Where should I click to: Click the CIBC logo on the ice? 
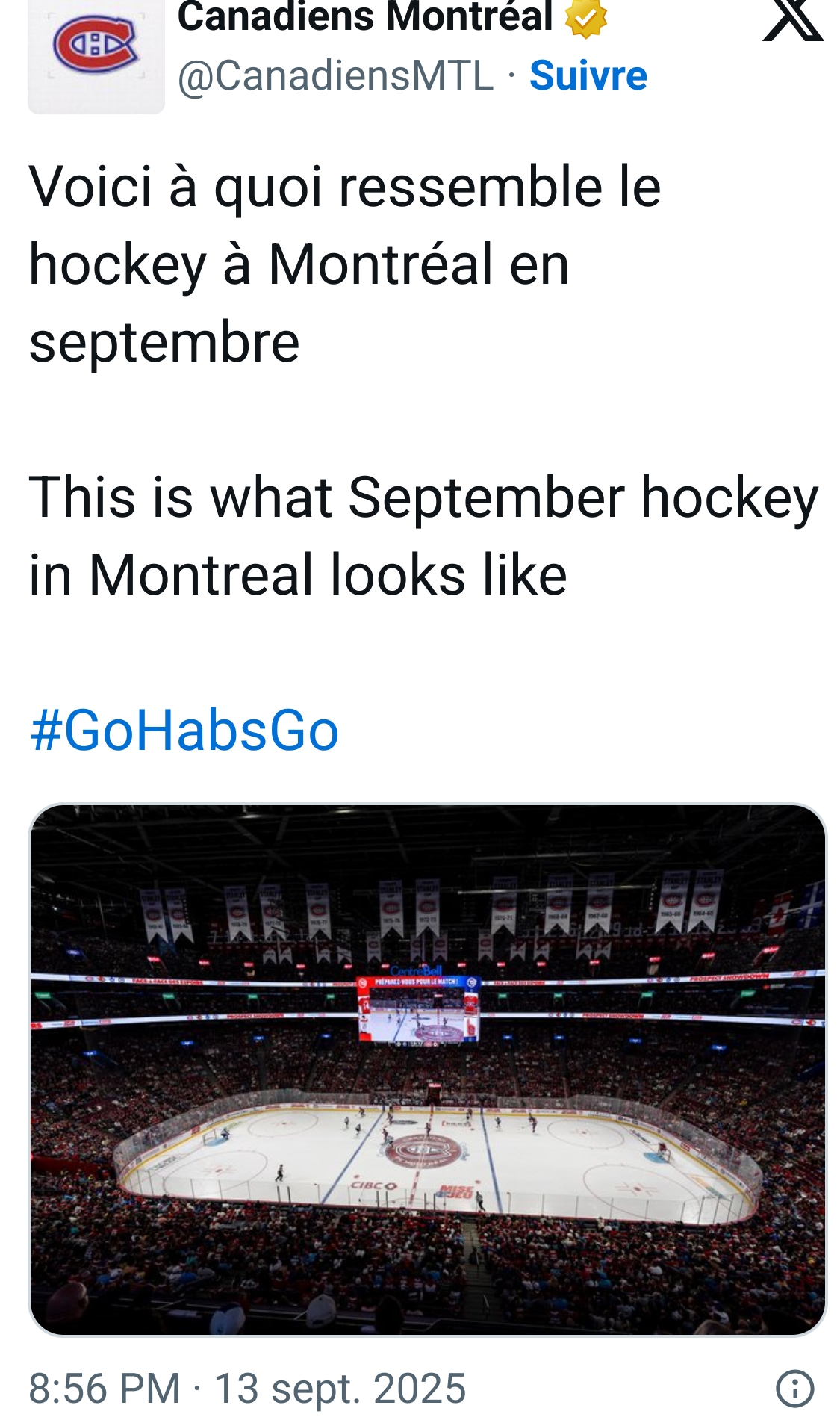tap(373, 1185)
